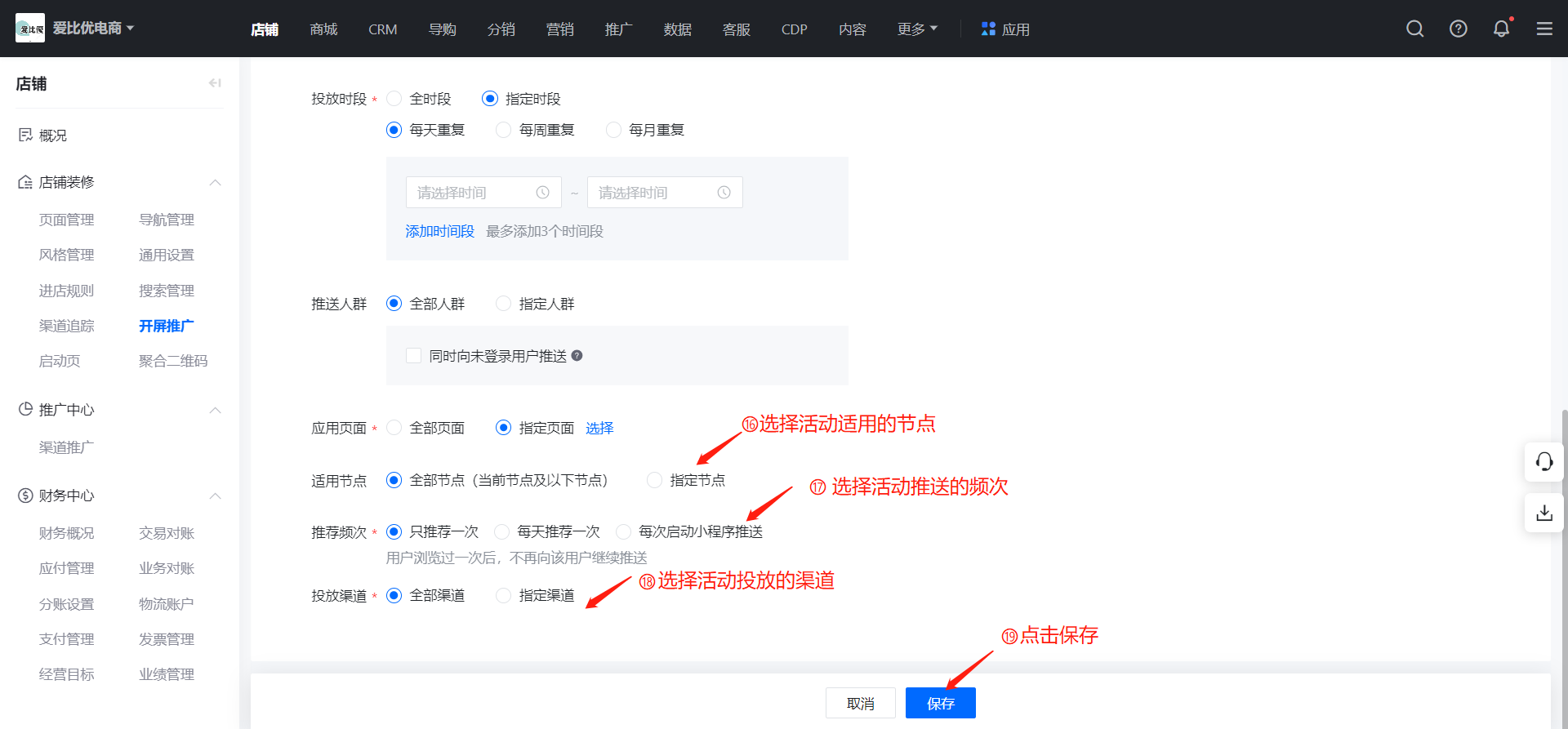Select 指定节点 radio button
The height and width of the screenshot is (729, 1568).
coord(654,480)
